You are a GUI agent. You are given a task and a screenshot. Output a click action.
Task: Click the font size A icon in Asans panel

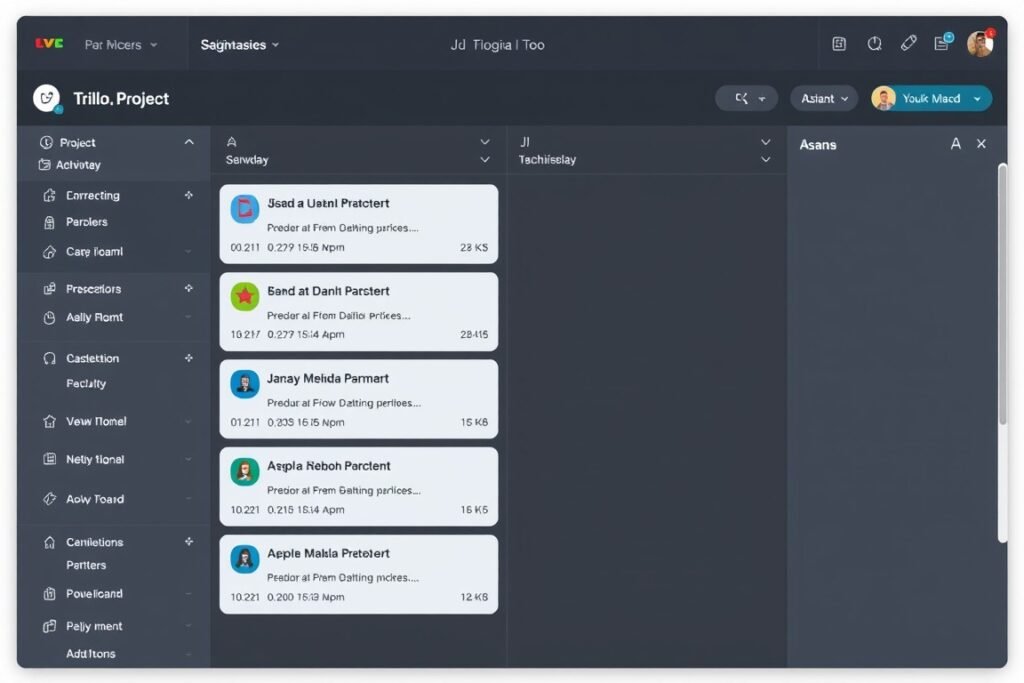pyautogui.click(x=955, y=144)
